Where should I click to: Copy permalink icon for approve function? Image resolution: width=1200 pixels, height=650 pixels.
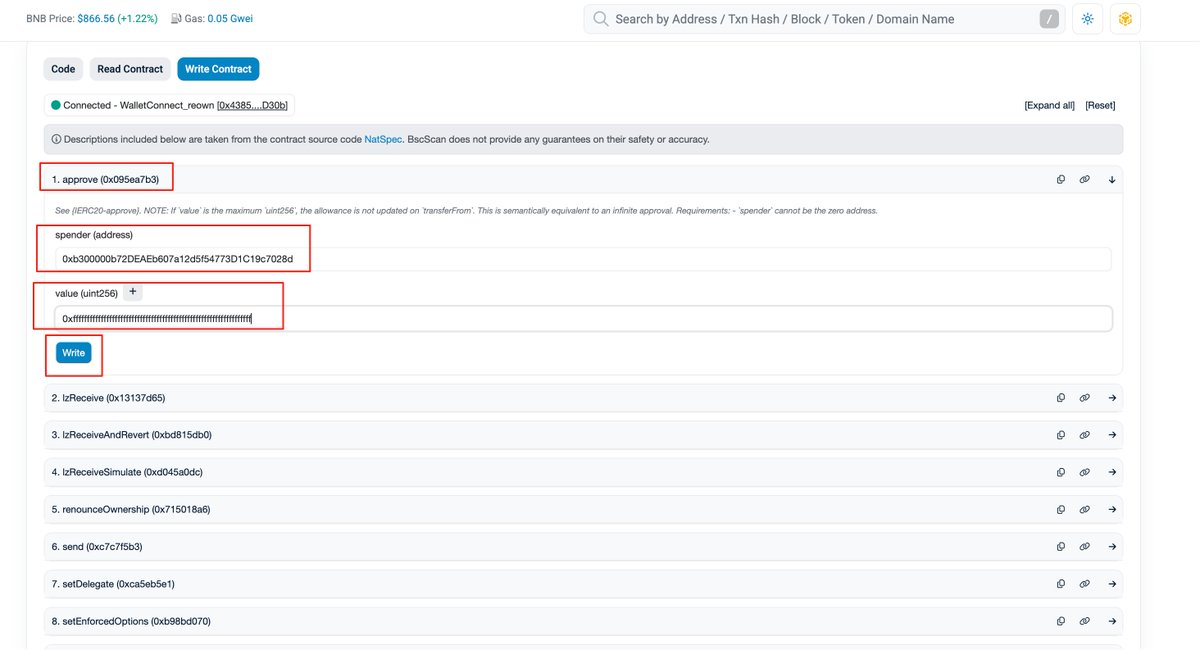[x=1085, y=180]
